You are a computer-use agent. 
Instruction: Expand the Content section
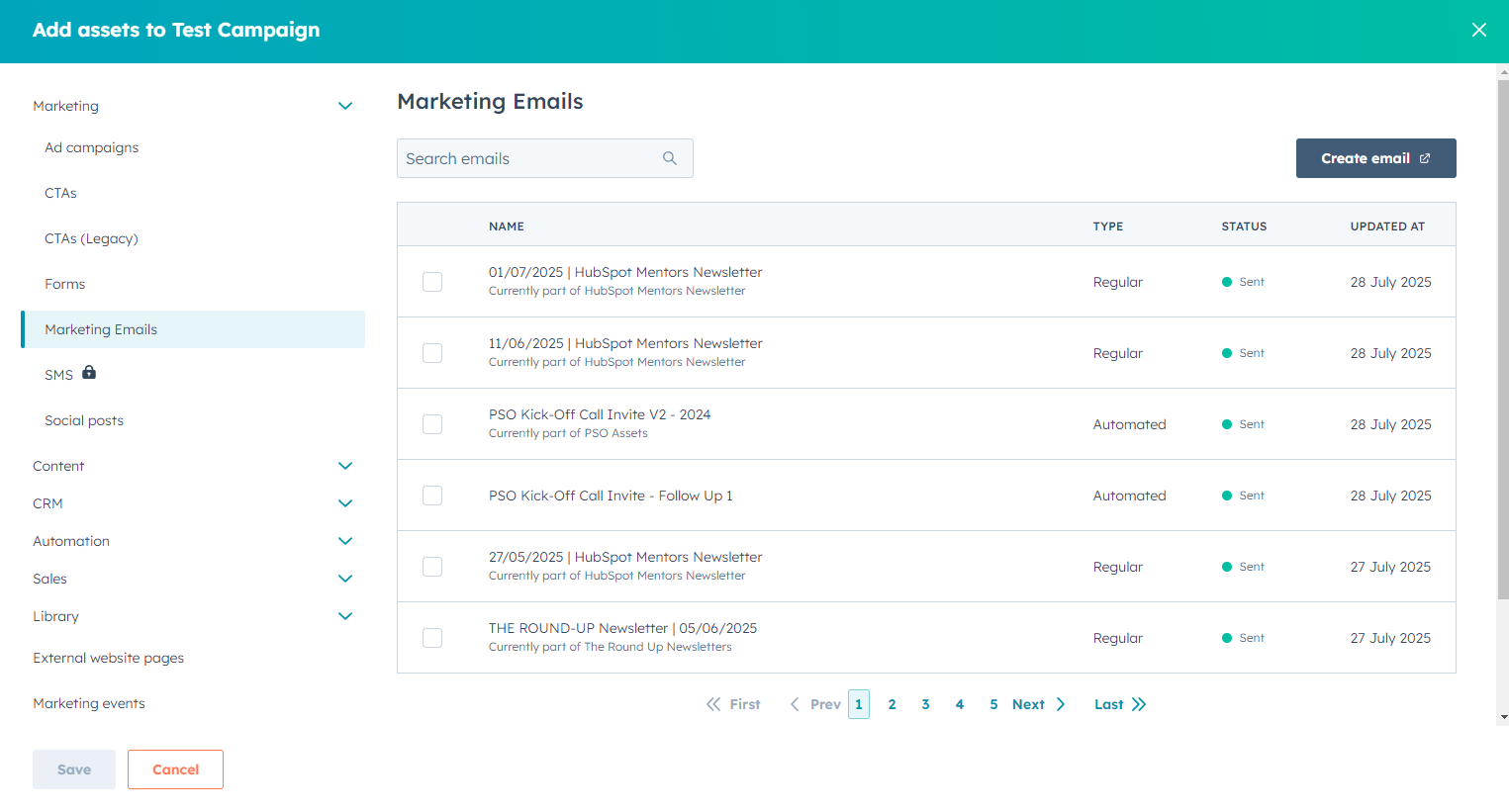pyautogui.click(x=345, y=465)
